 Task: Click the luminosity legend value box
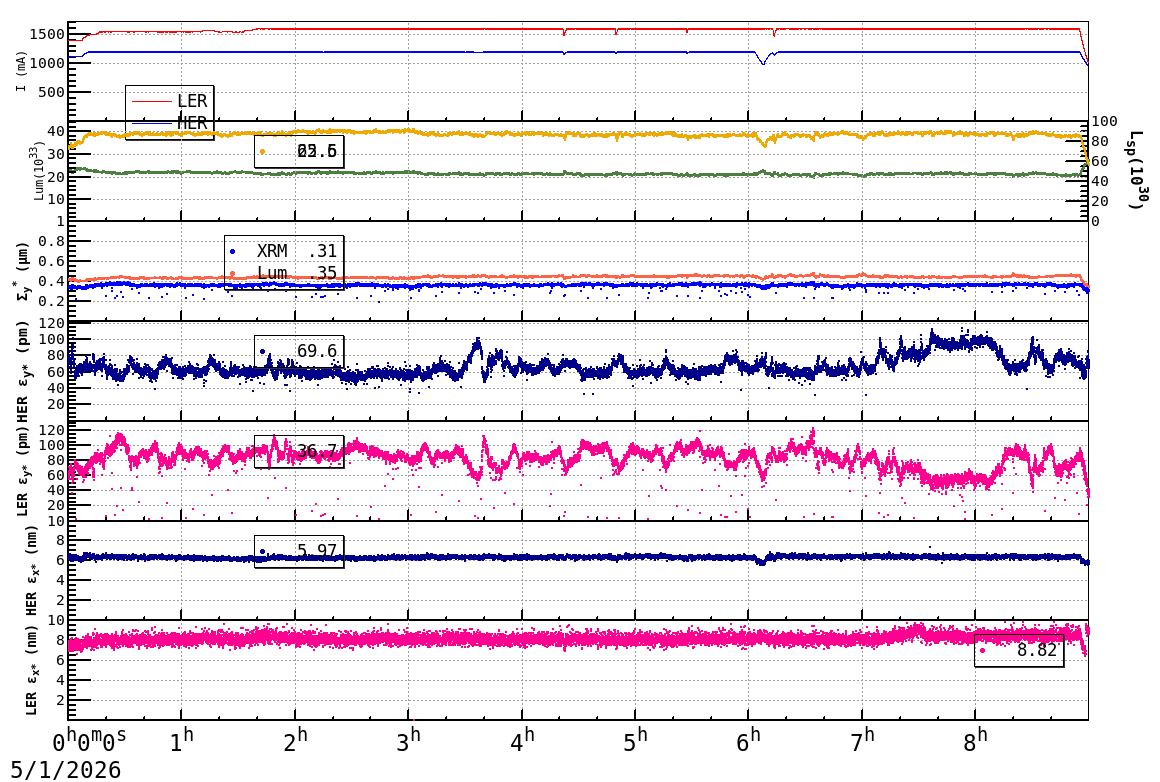(299, 152)
